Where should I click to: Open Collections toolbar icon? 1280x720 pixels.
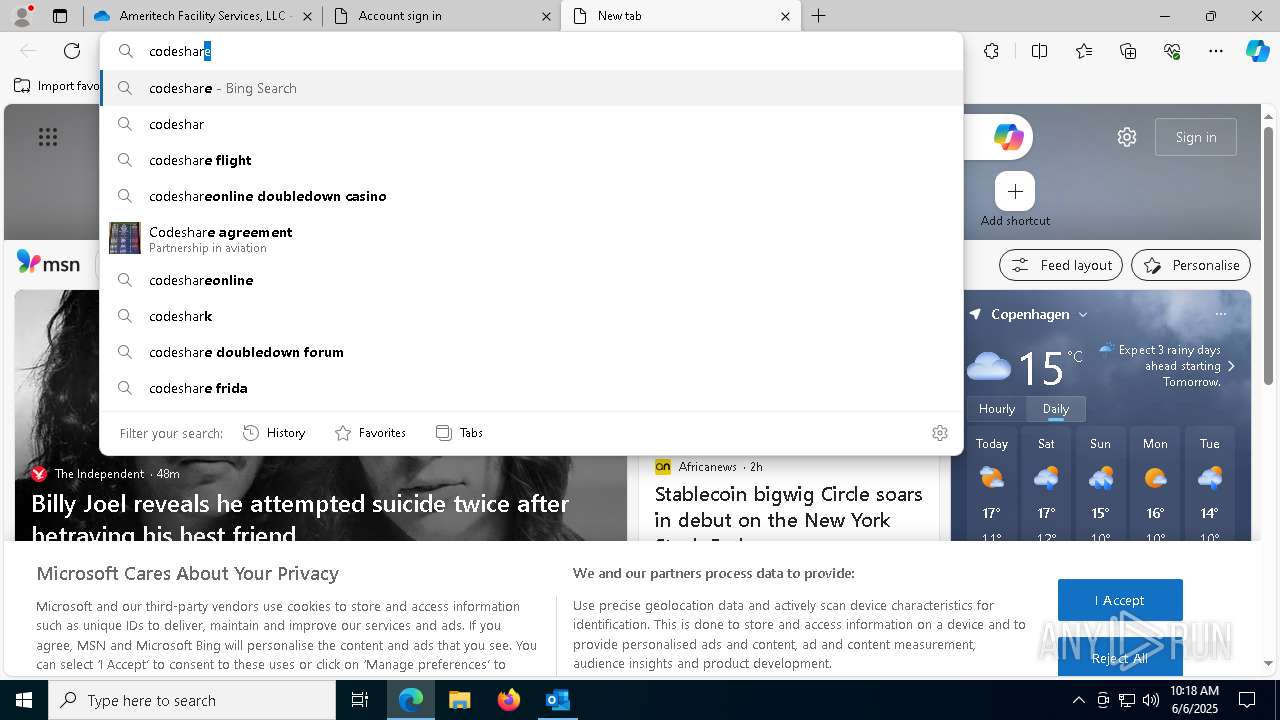[1128, 51]
